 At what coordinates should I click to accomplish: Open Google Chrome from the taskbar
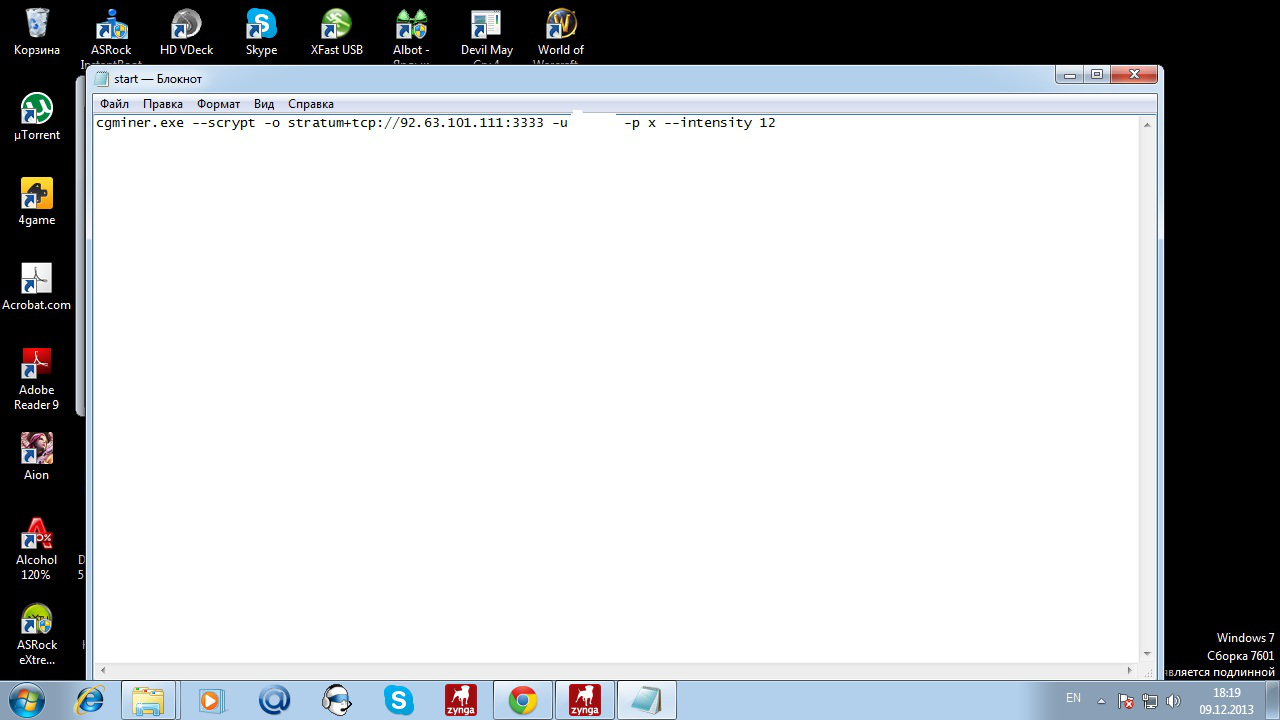click(522, 700)
